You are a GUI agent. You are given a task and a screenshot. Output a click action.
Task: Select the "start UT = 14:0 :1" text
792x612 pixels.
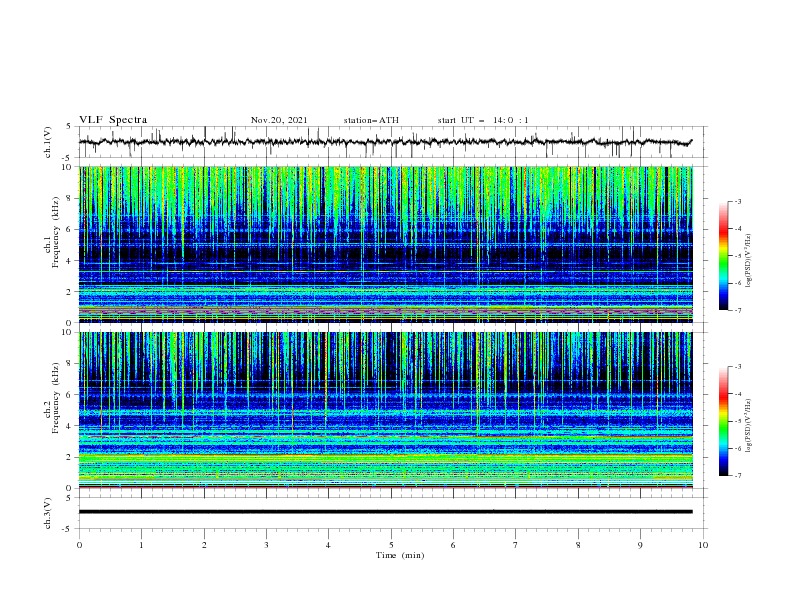483,120
